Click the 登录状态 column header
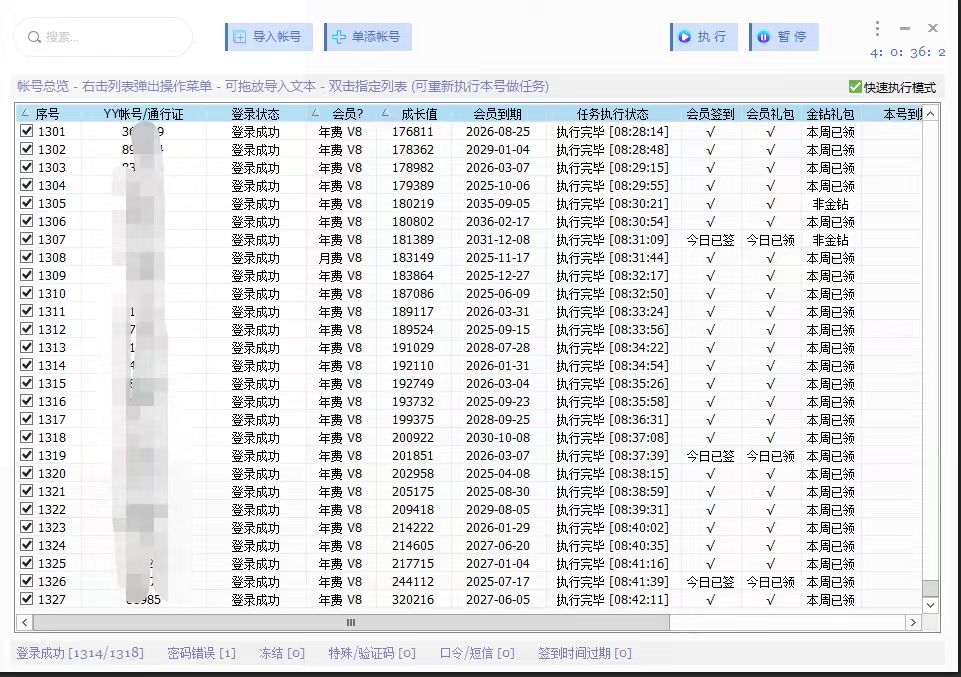Image resolution: width=961 pixels, height=677 pixels. pos(256,114)
